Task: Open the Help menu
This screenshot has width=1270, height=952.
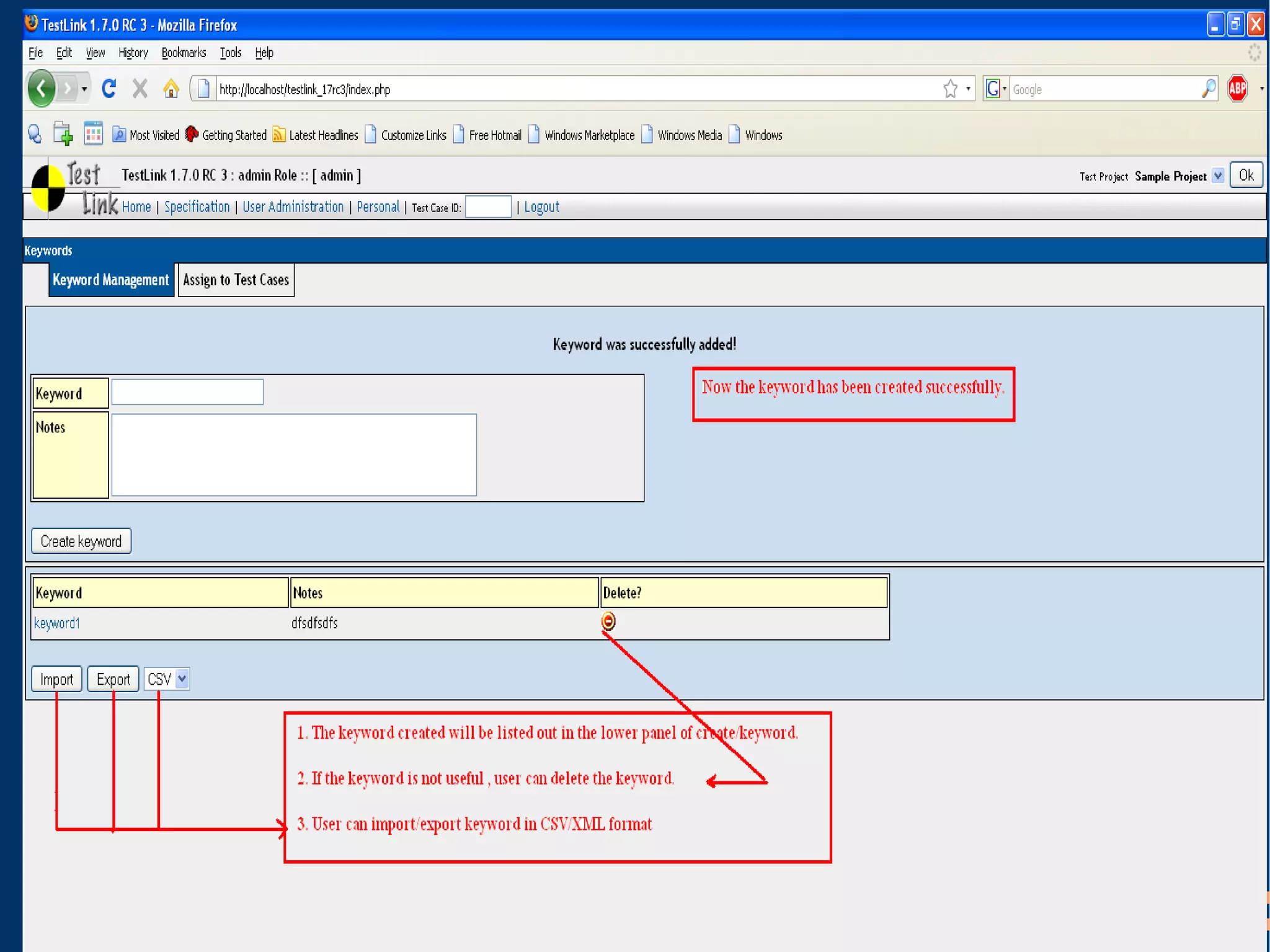Action: point(264,53)
